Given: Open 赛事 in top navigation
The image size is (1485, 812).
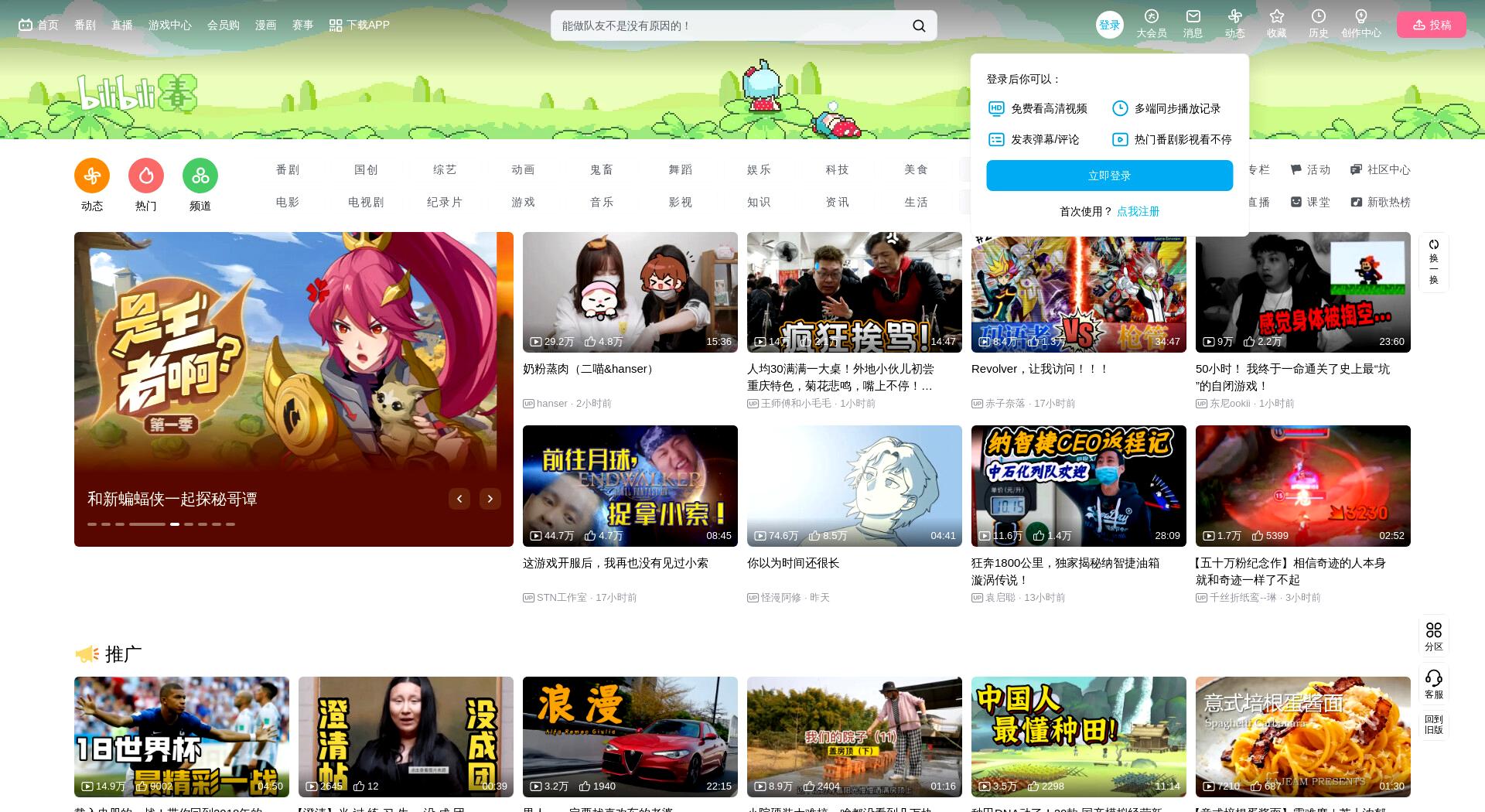Looking at the screenshot, I should tap(303, 25).
